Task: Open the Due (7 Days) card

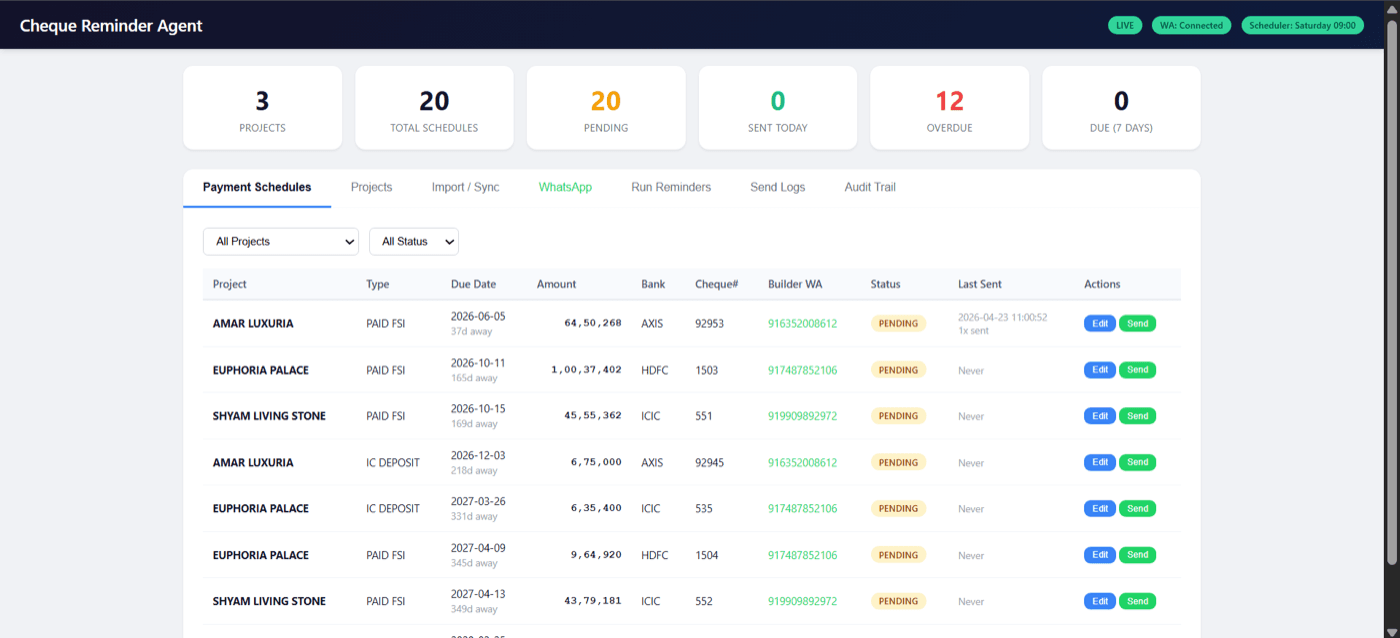Action: click(x=1121, y=108)
